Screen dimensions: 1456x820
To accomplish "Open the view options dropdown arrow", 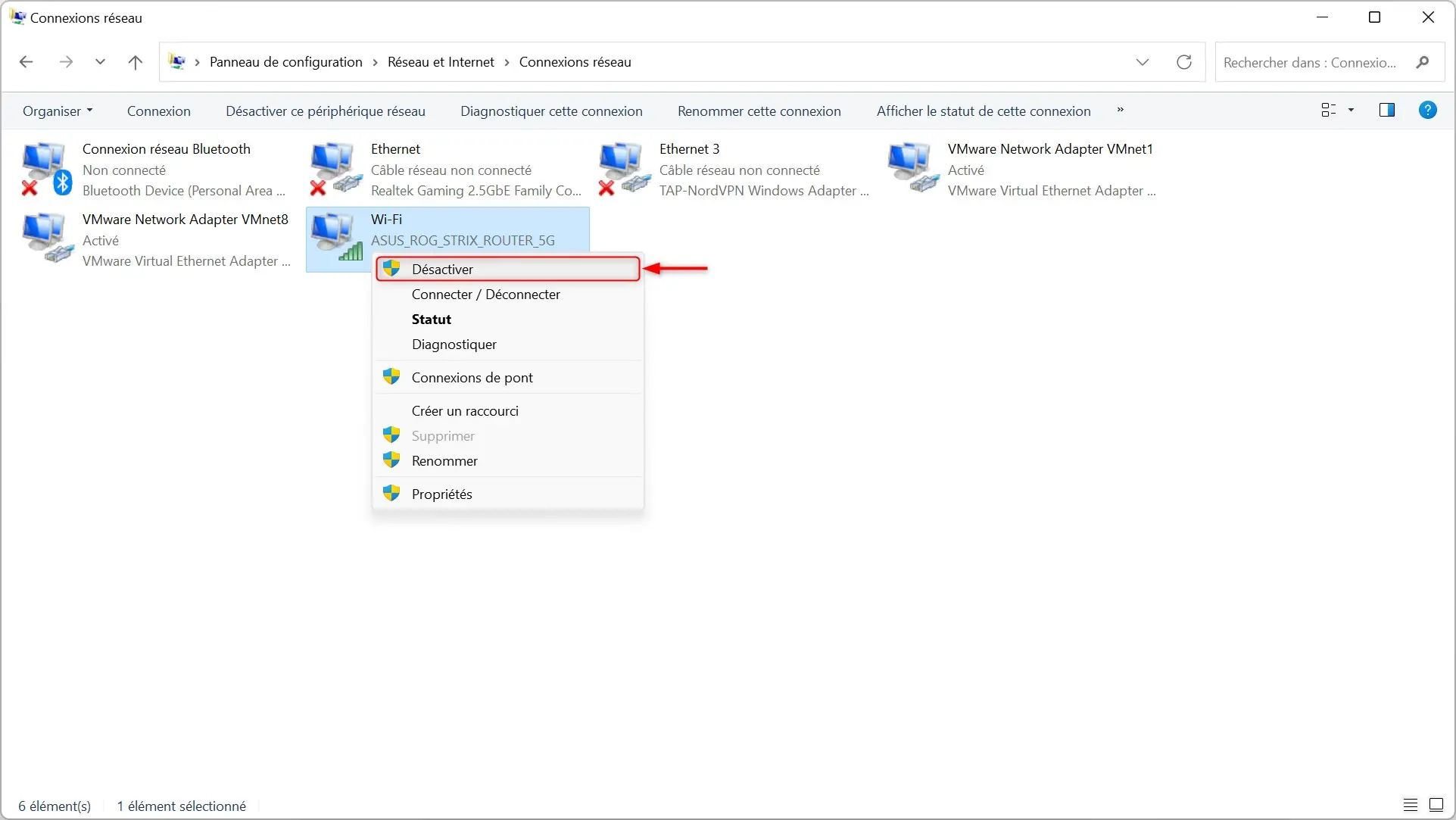I will coord(1351,111).
